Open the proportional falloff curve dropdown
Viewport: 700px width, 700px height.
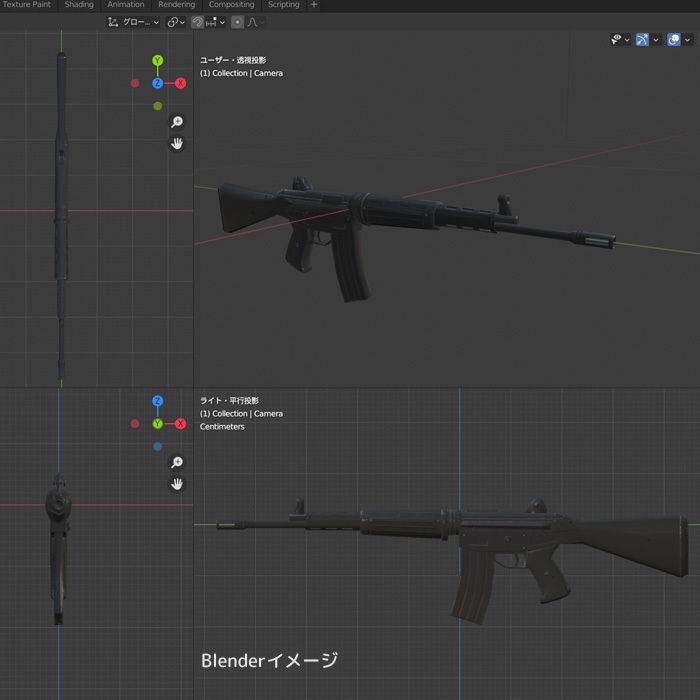tap(256, 22)
